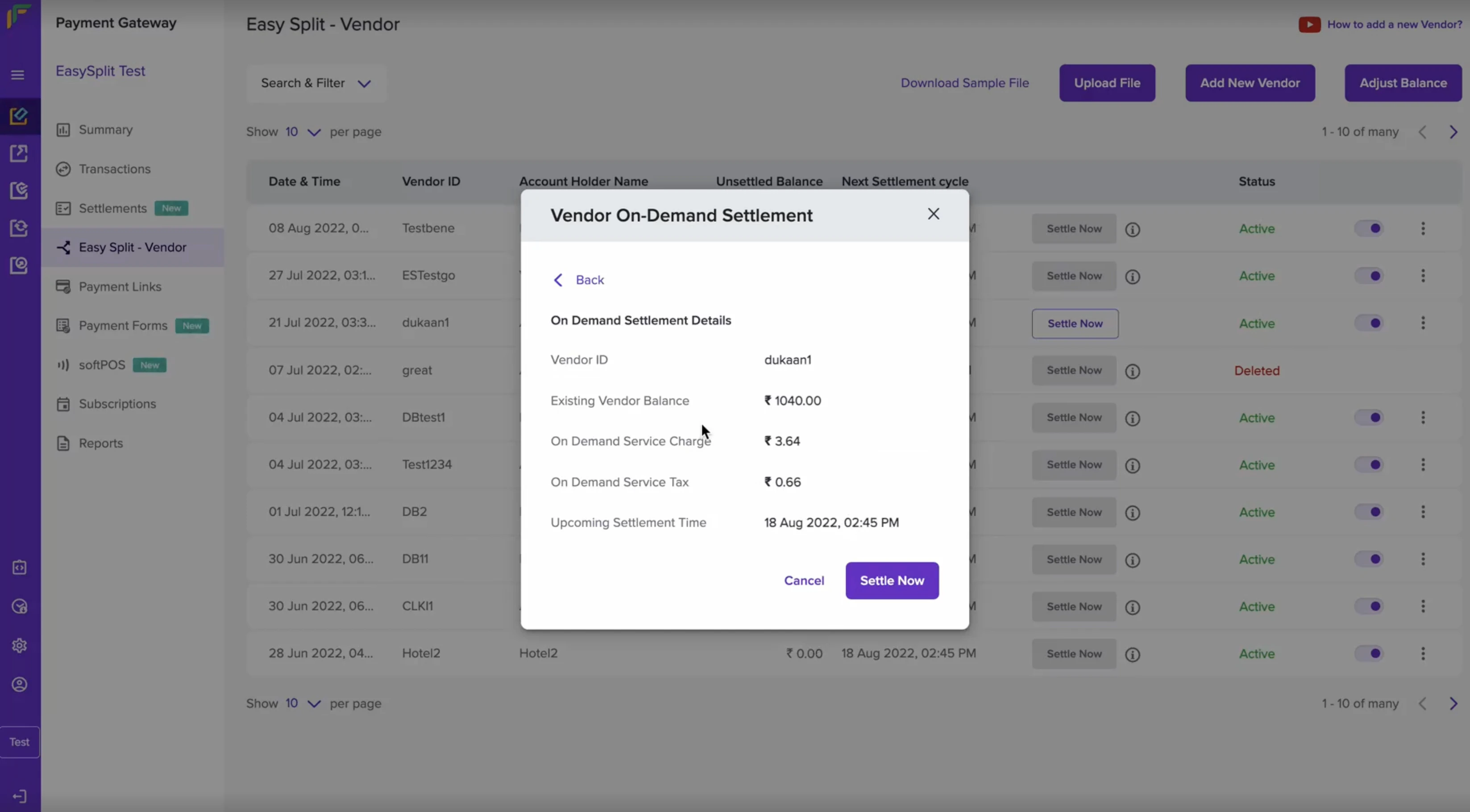The image size is (1470, 812).
Task: Confirm with the purple Settle Now button
Action: click(891, 581)
